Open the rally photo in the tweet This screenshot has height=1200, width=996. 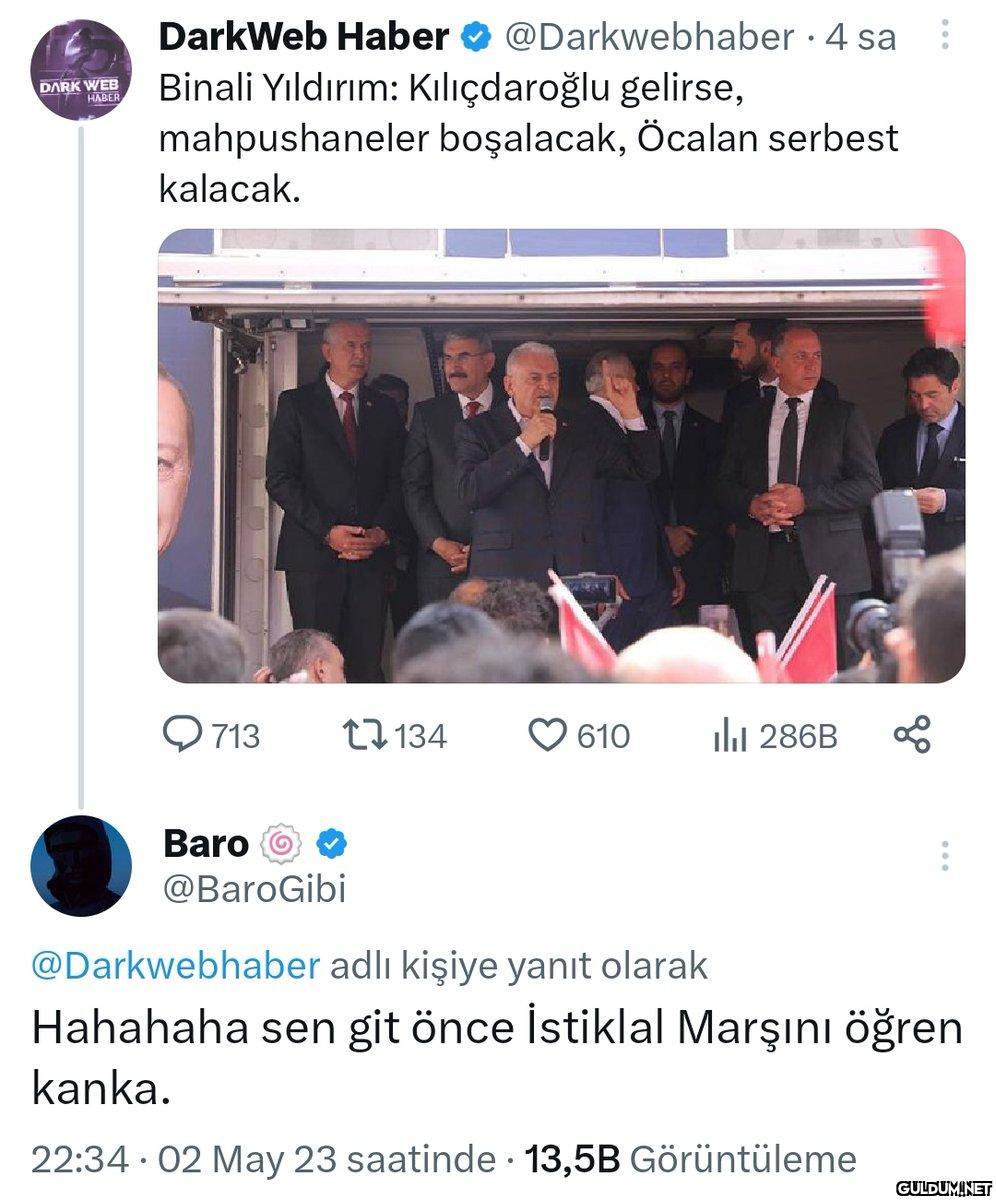(561, 456)
